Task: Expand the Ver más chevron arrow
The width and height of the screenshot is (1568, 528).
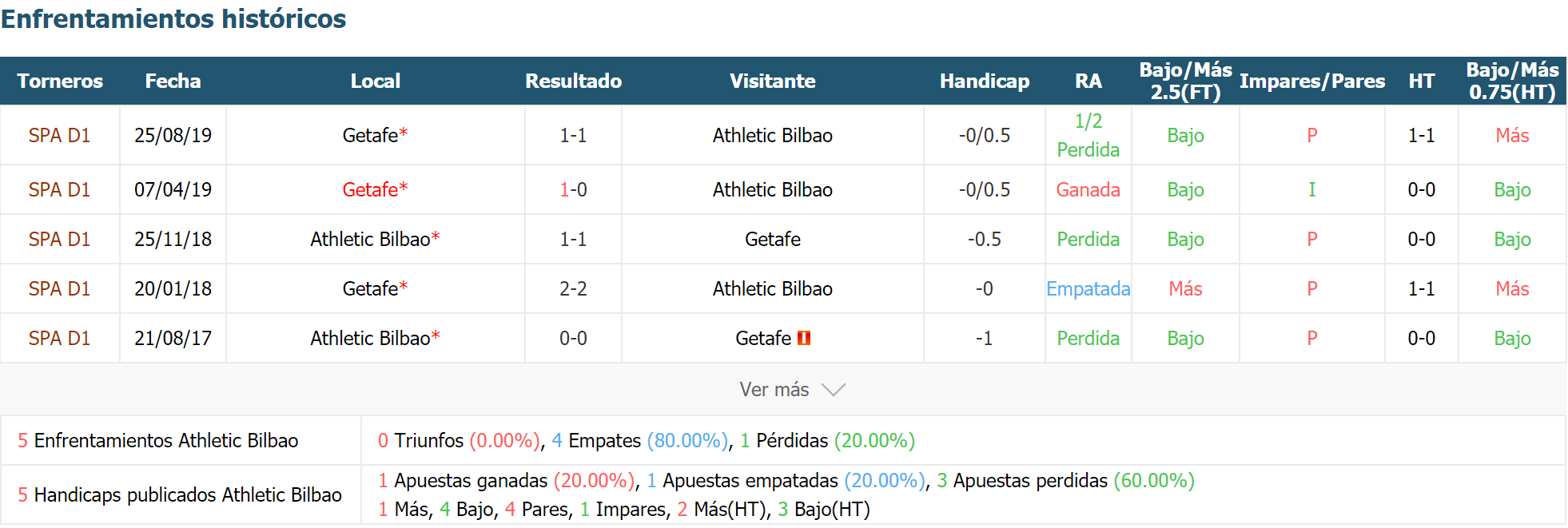Action: click(x=834, y=390)
